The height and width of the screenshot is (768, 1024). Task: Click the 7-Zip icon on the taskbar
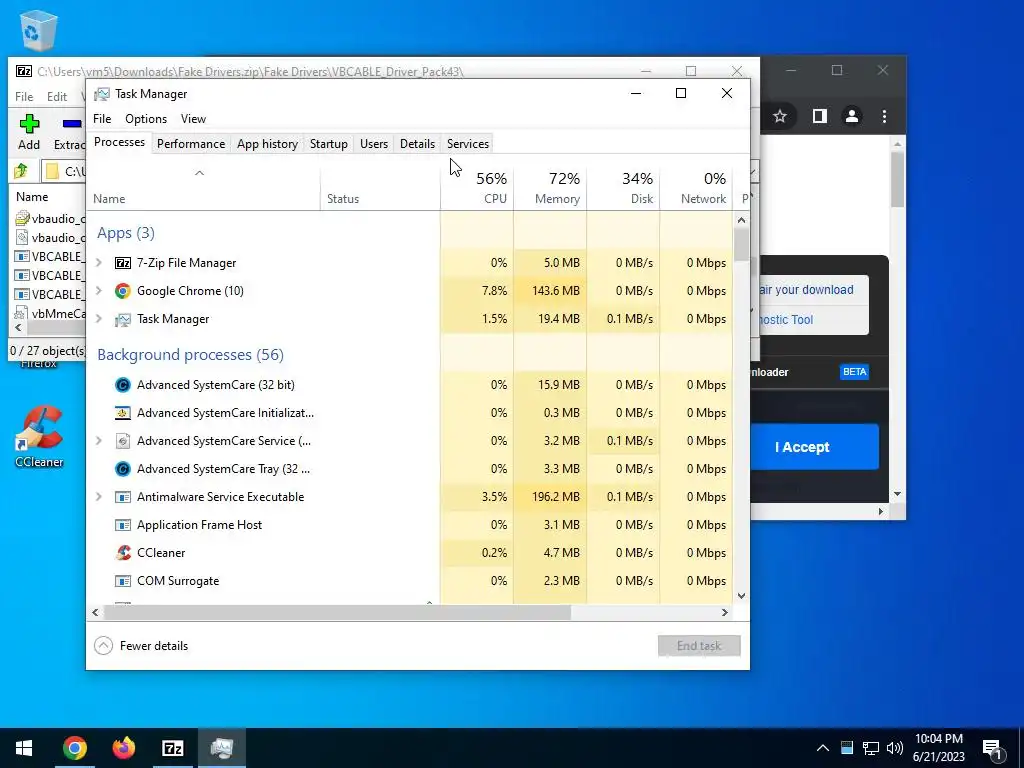pyautogui.click(x=172, y=748)
